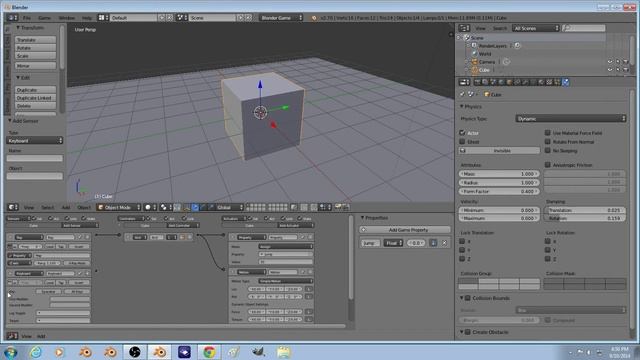
Task: Expand the Create Obstacle panel
Action: pyautogui.click(x=462, y=332)
